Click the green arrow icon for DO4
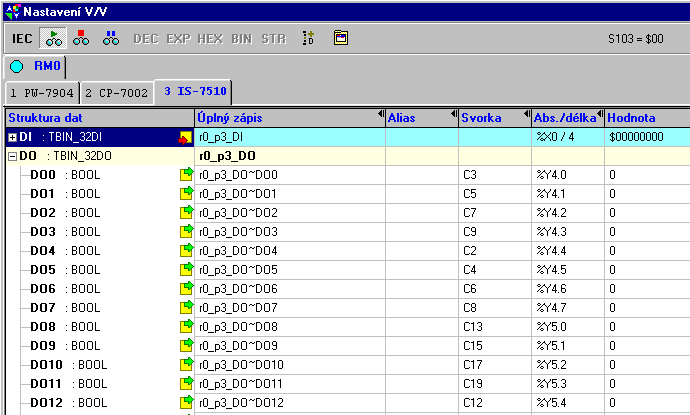The height and width of the screenshot is (415, 690). pos(187,250)
